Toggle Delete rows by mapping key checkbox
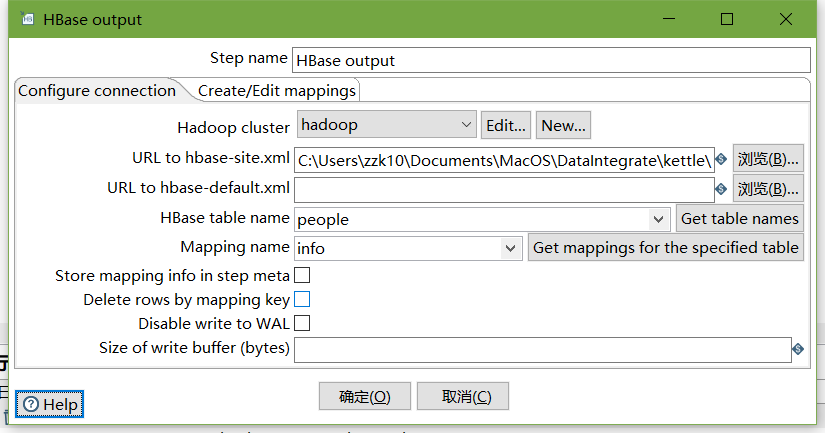Viewport: 825px width, 433px height. [x=302, y=299]
